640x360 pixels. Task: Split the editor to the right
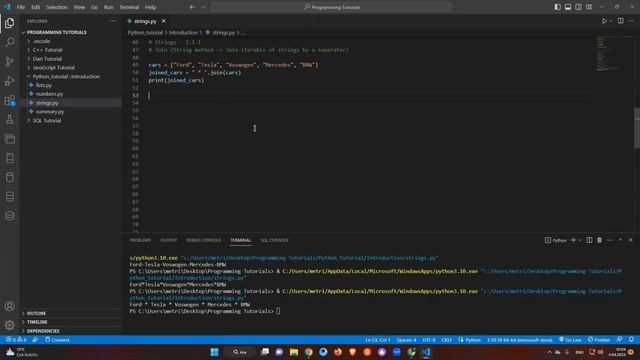click(620, 21)
